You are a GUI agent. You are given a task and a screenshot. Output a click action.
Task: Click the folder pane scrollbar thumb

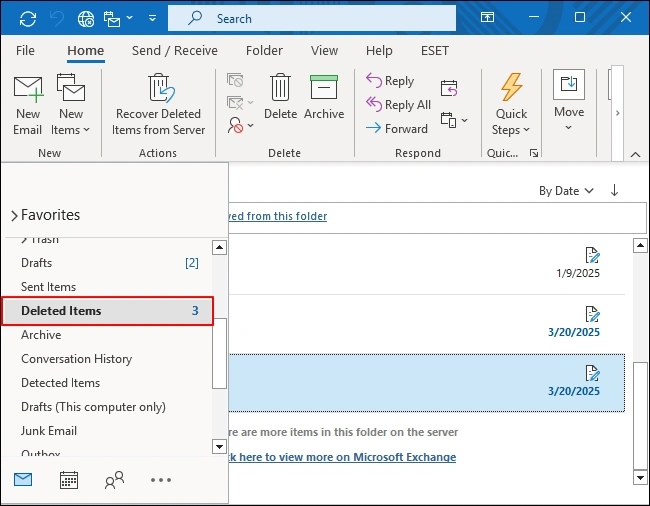point(219,353)
